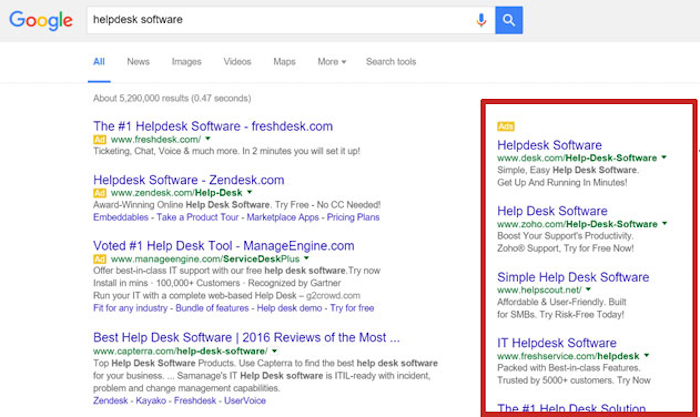Open the Embeddables sitelink
The height and width of the screenshot is (417, 700).
point(121,217)
